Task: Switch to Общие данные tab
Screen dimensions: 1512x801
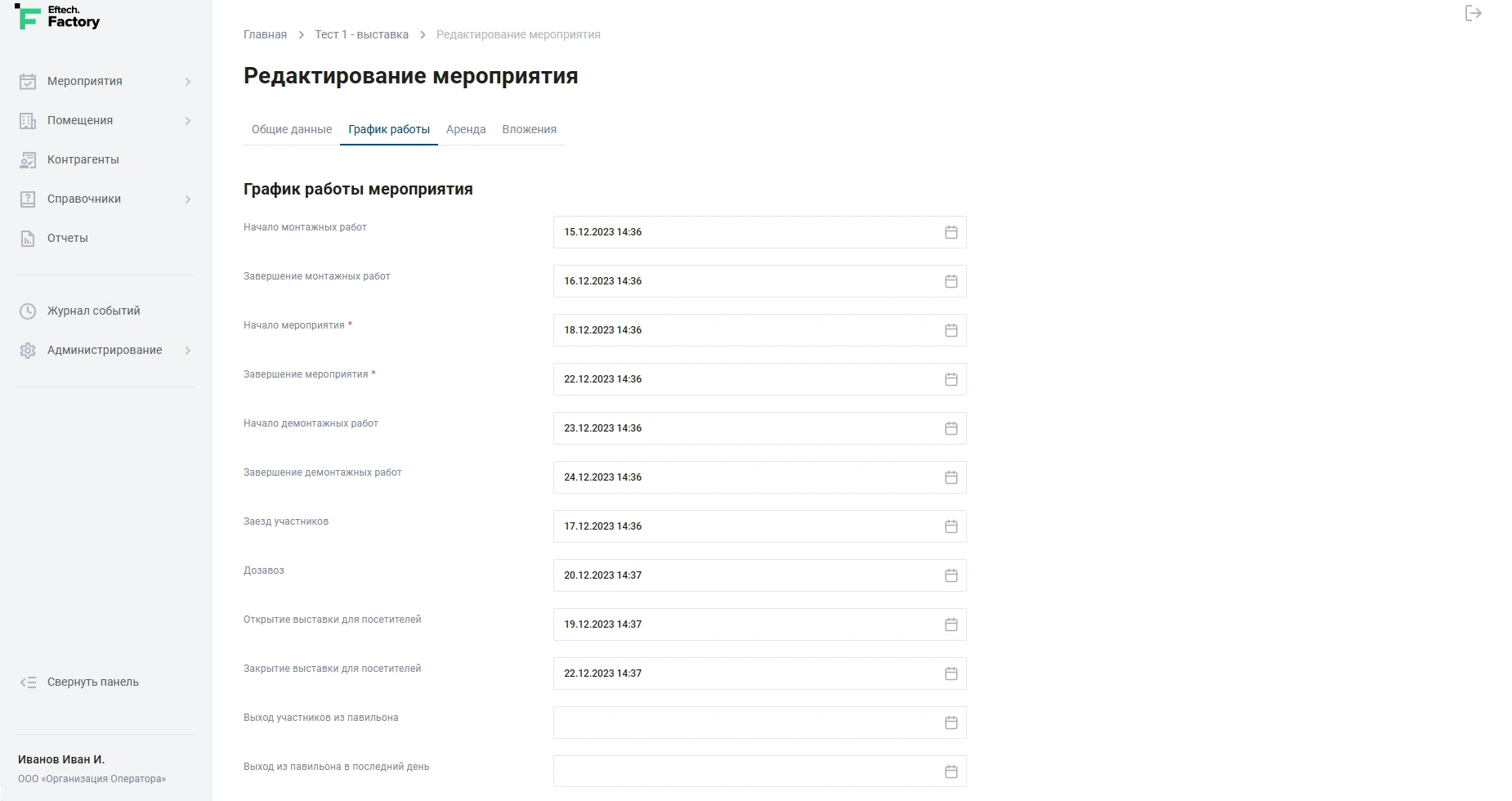Action: [x=292, y=129]
